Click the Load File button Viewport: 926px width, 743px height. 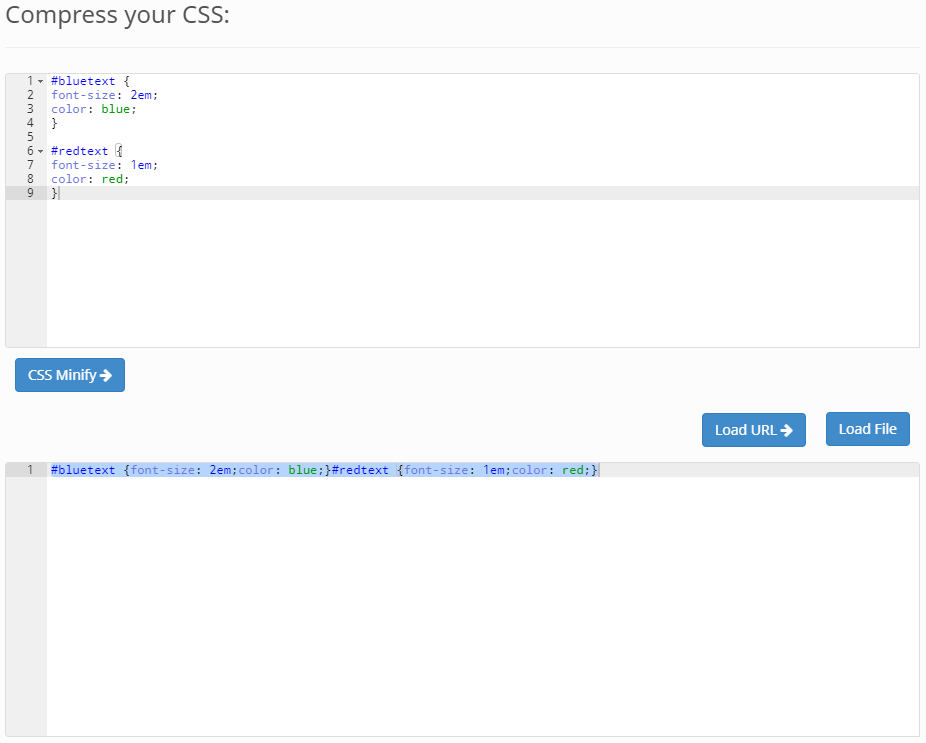866,428
